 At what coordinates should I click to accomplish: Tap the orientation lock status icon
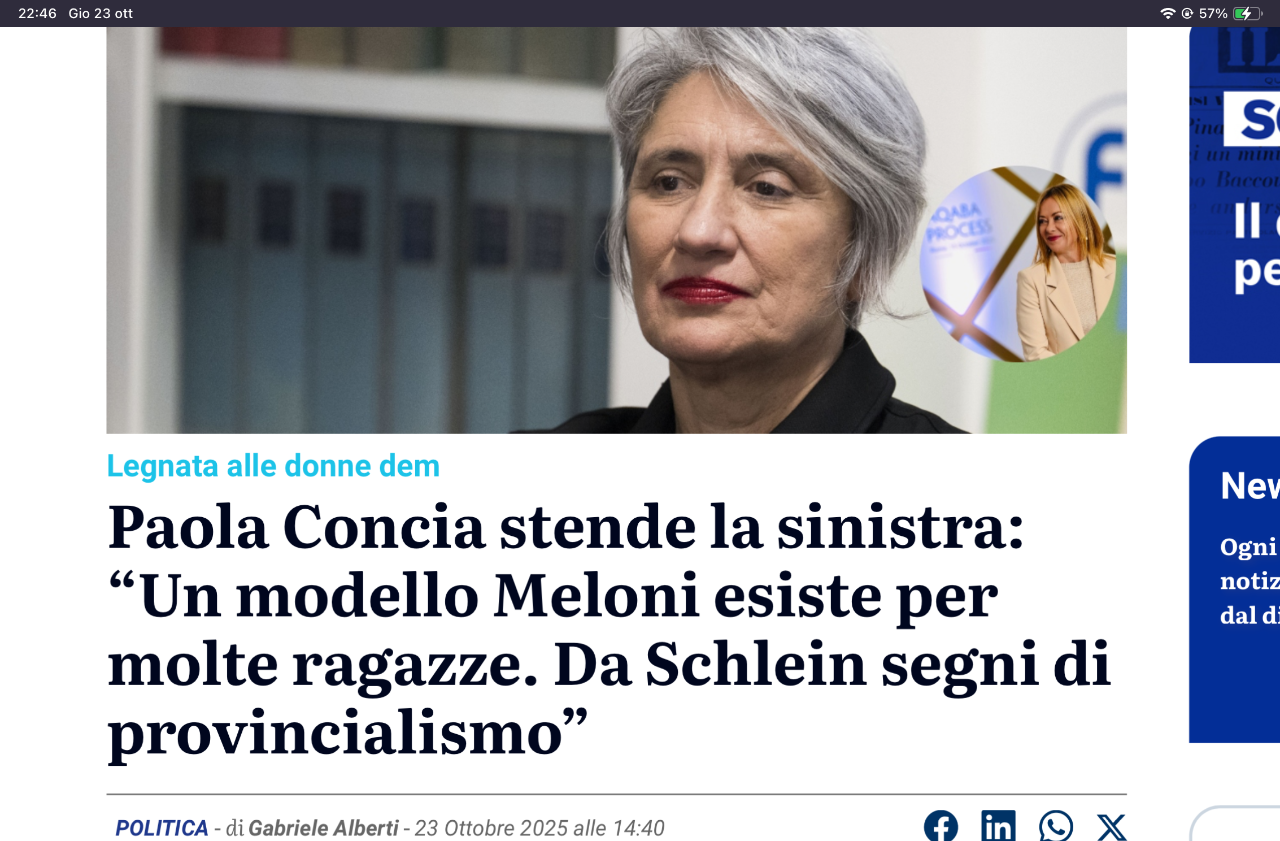(1187, 13)
